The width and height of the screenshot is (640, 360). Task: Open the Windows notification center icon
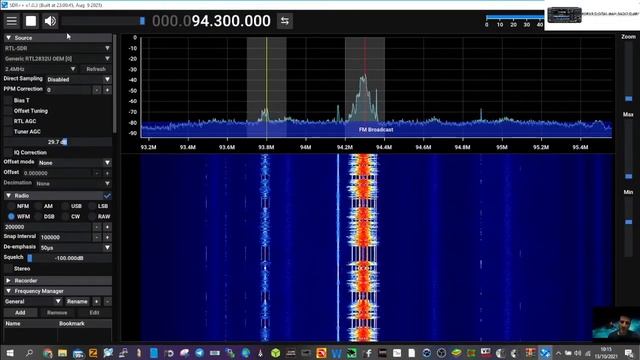(629, 353)
